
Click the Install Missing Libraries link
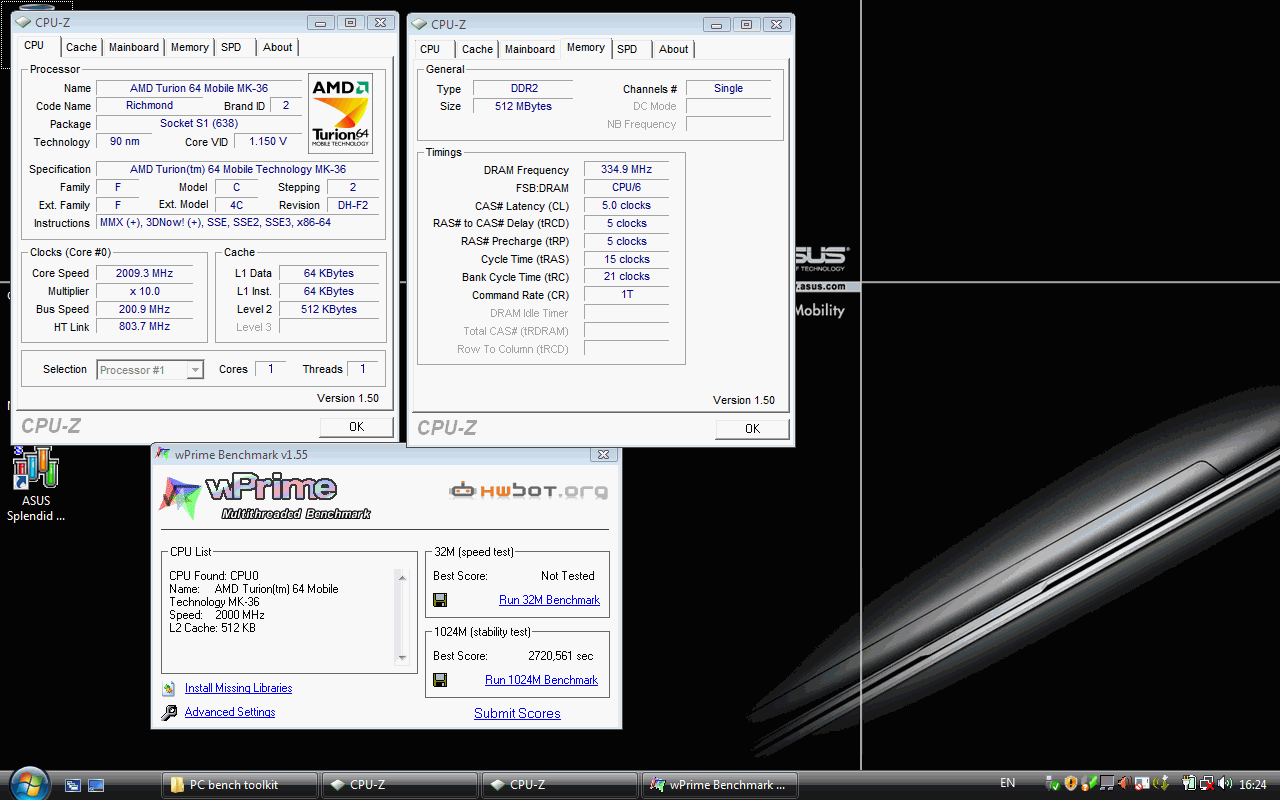238,688
